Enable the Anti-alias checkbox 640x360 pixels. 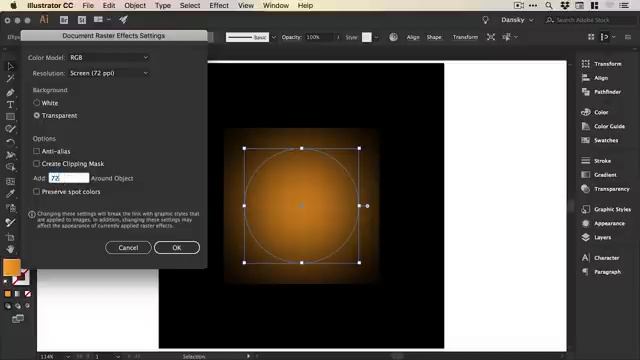point(36,151)
